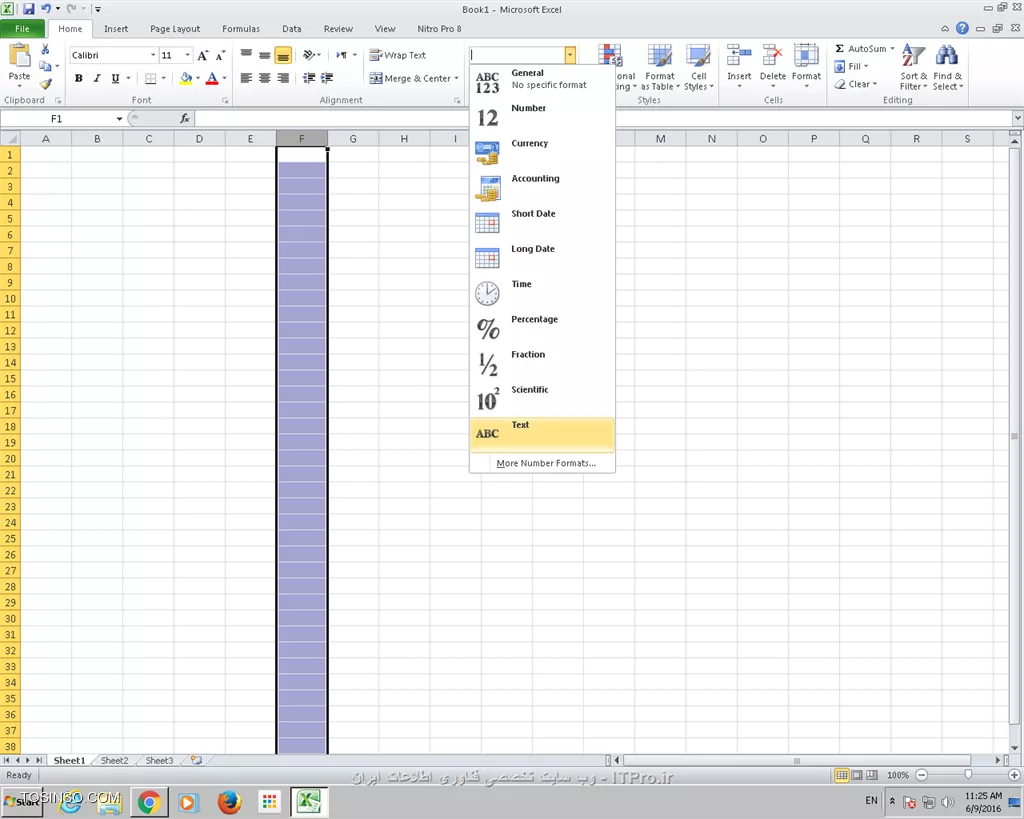Toggle Bold formatting
Viewport: 1024px width, 819px height.
[78, 78]
